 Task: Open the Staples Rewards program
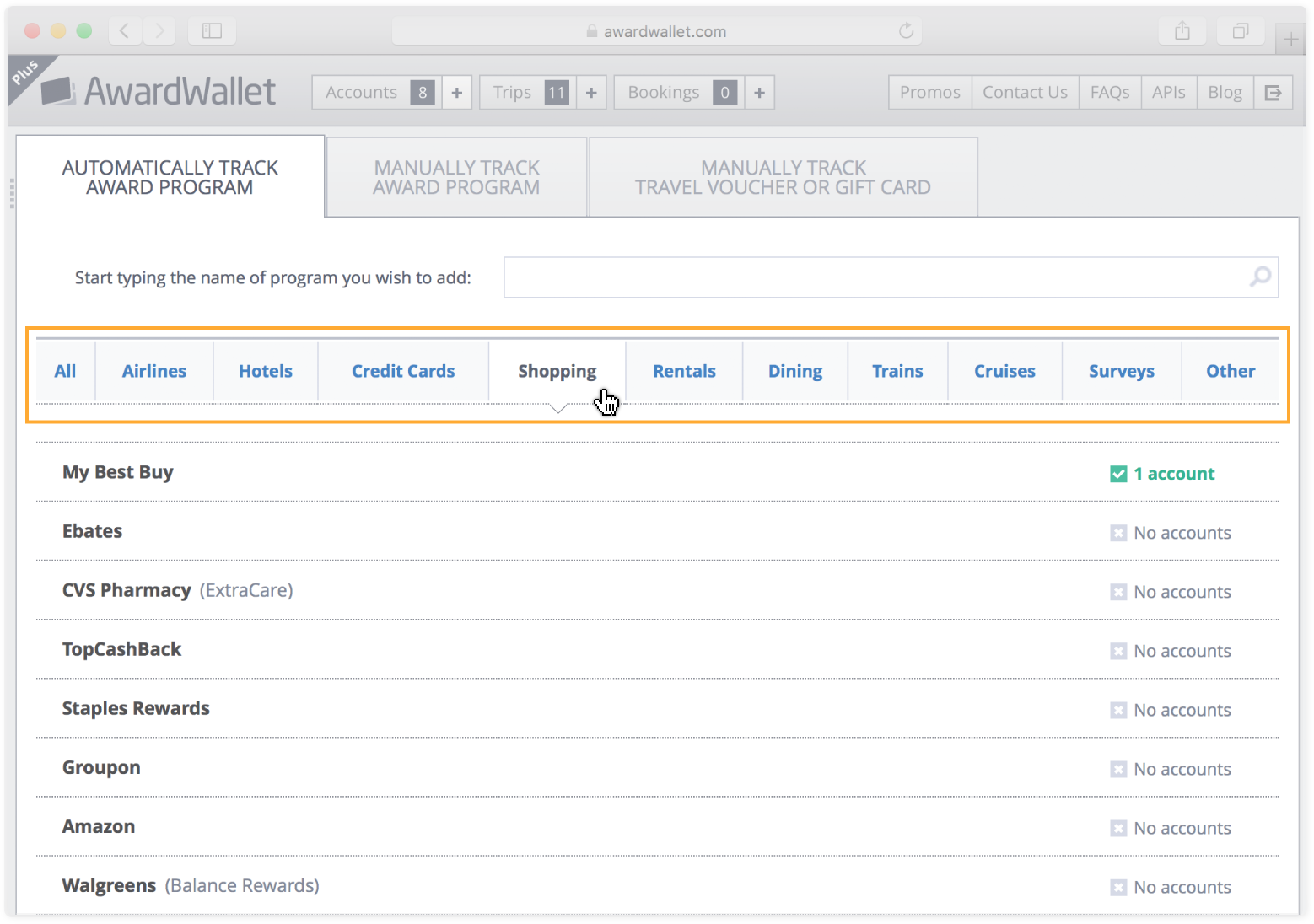pyautogui.click(x=136, y=708)
